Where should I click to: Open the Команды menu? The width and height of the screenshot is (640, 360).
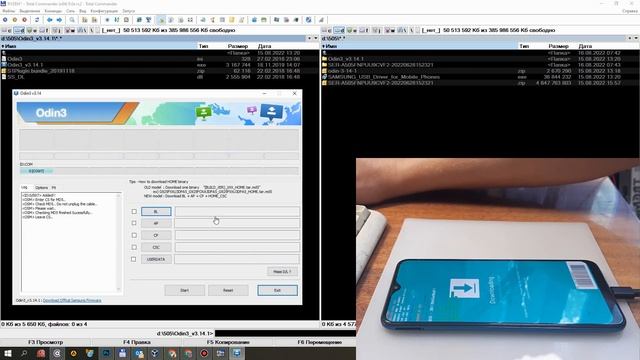click(x=53, y=11)
